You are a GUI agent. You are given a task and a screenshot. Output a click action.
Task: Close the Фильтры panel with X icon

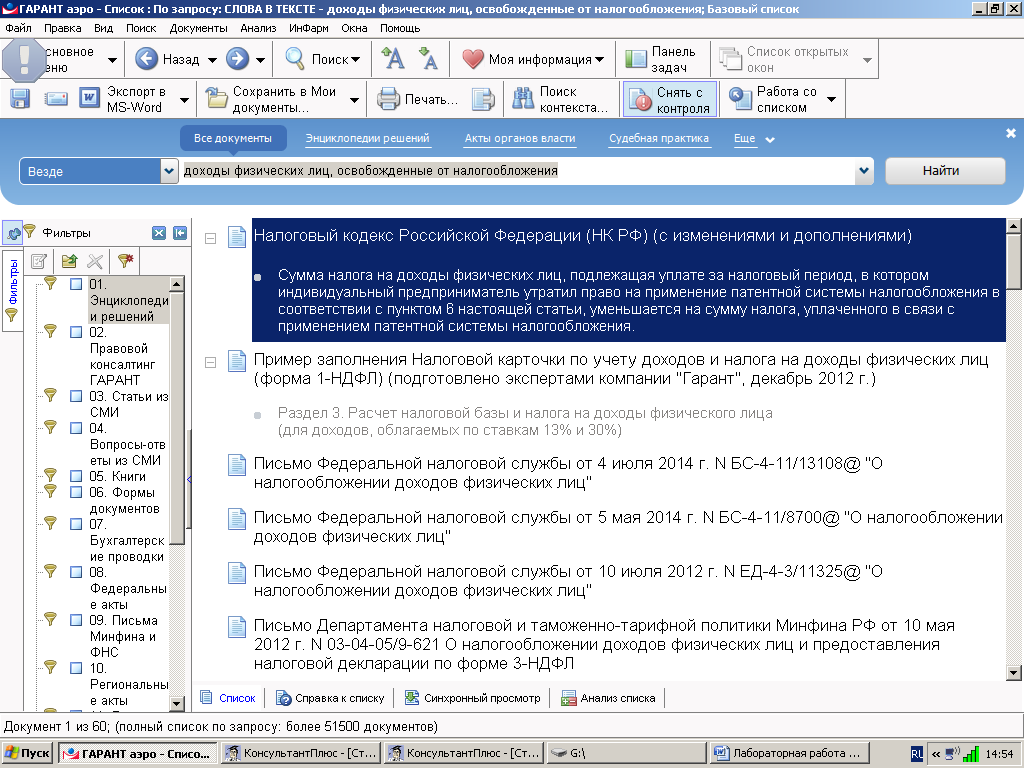(x=159, y=233)
